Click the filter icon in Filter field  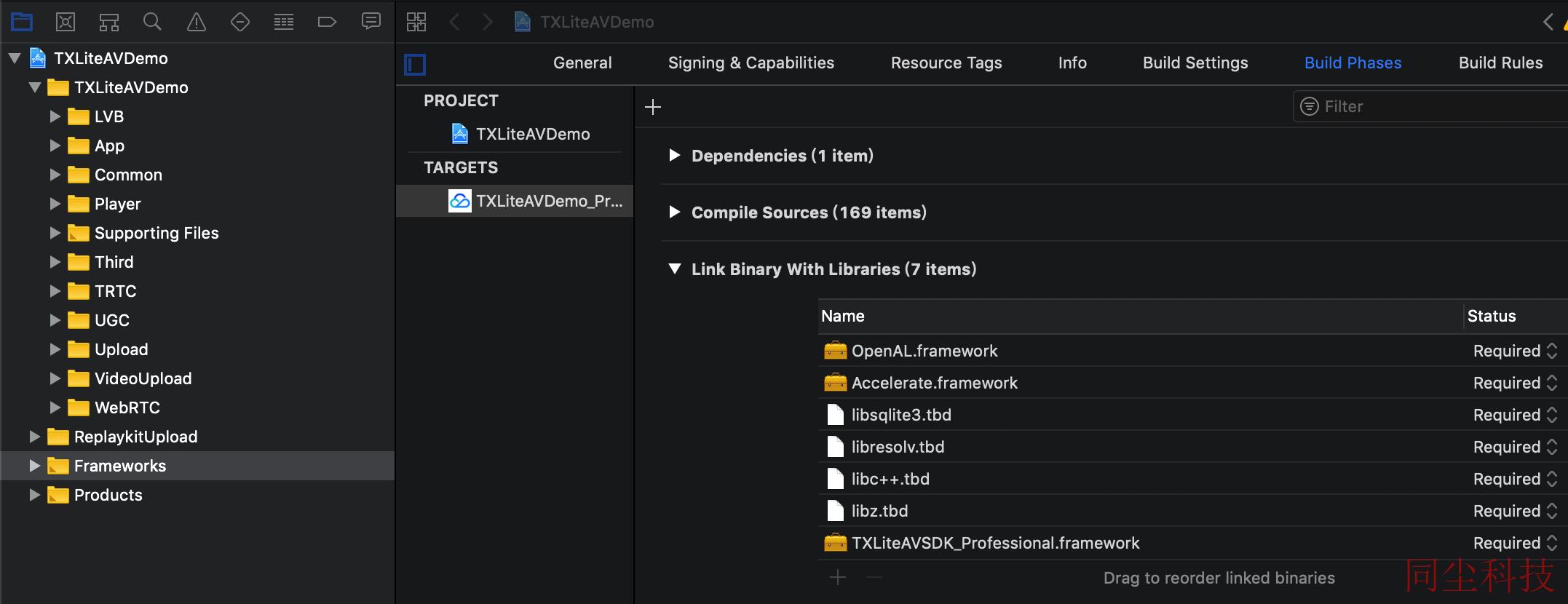(1310, 106)
